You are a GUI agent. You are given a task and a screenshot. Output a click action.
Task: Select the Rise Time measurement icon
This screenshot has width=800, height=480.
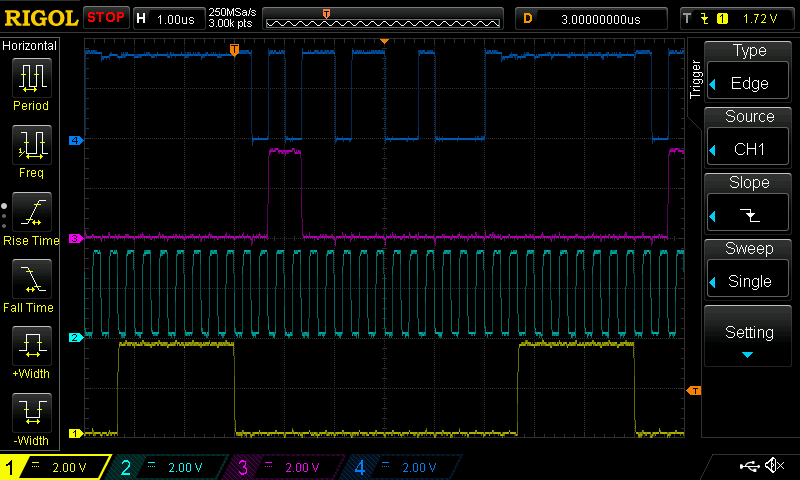click(32, 212)
